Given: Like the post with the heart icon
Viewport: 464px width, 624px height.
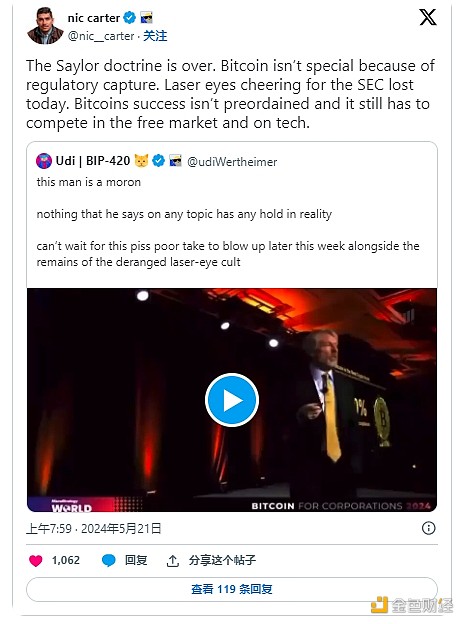Looking at the screenshot, I should (x=35, y=561).
